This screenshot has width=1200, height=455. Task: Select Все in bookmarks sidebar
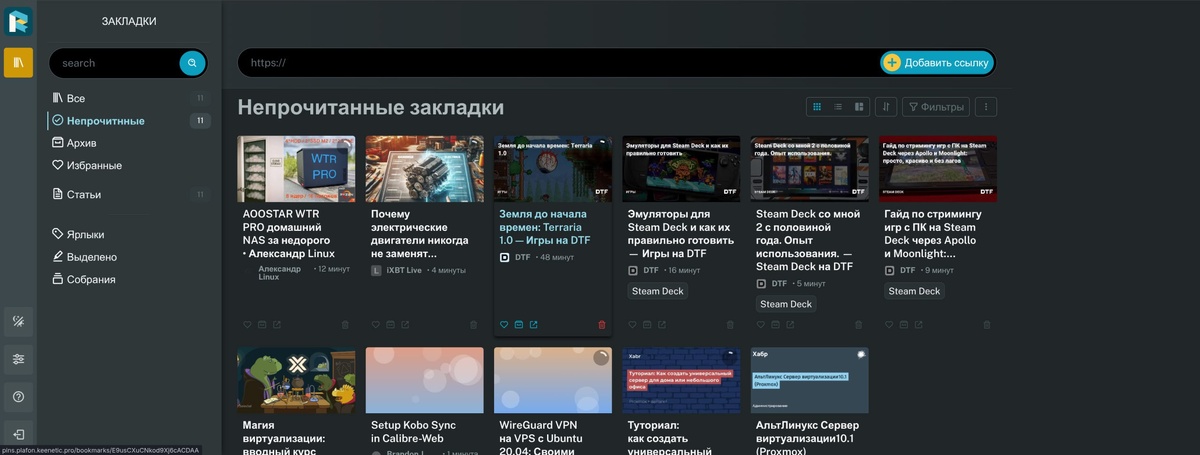(128, 98)
